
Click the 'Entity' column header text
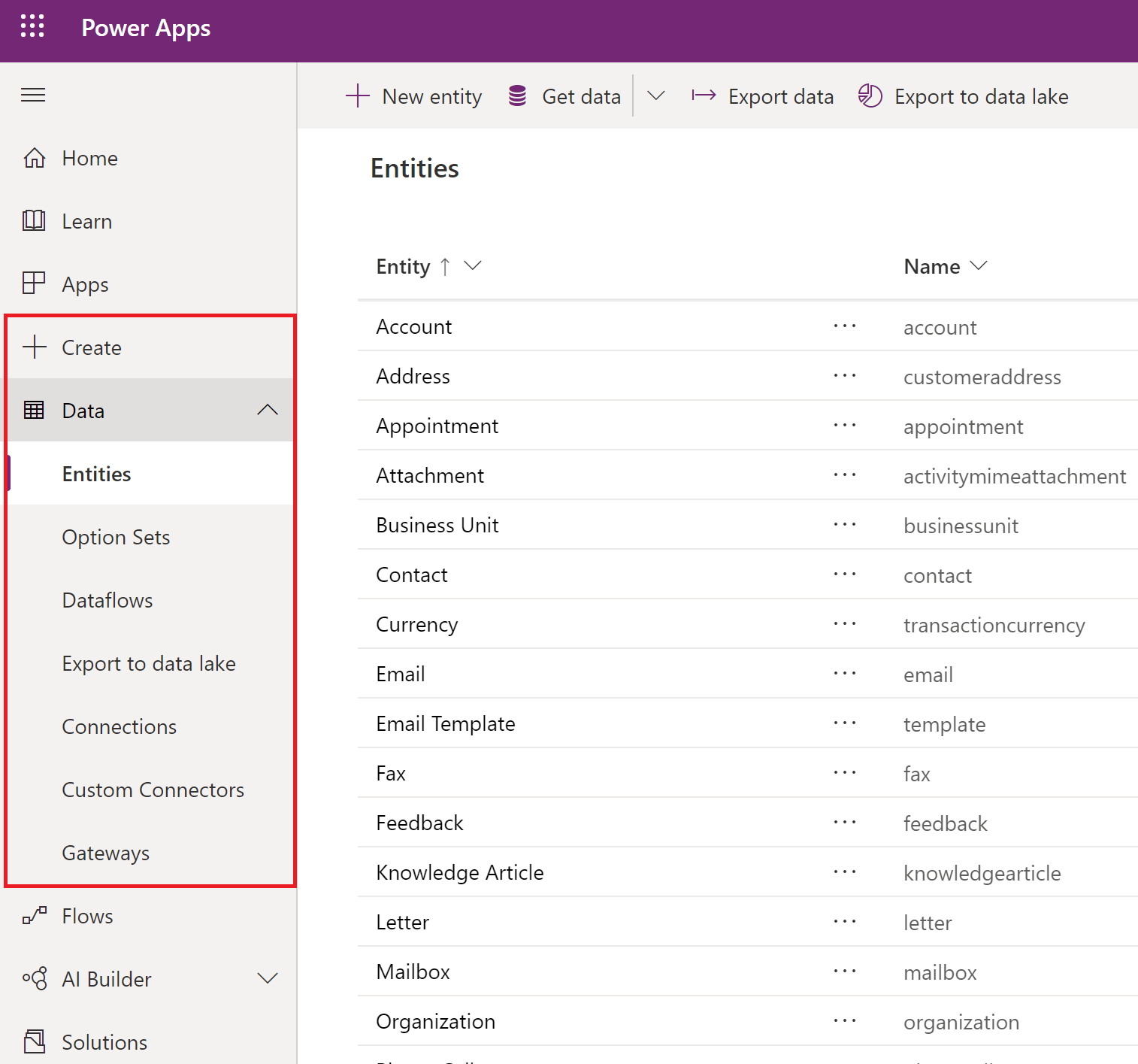(403, 267)
